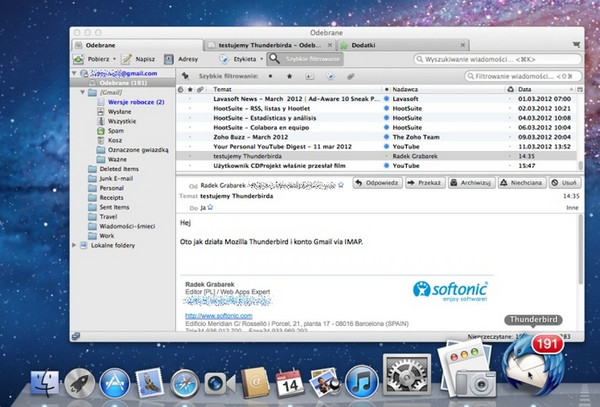Toggle the attachment quick filter
The height and width of the screenshot is (407, 600).
pyautogui.click(x=349, y=75)
